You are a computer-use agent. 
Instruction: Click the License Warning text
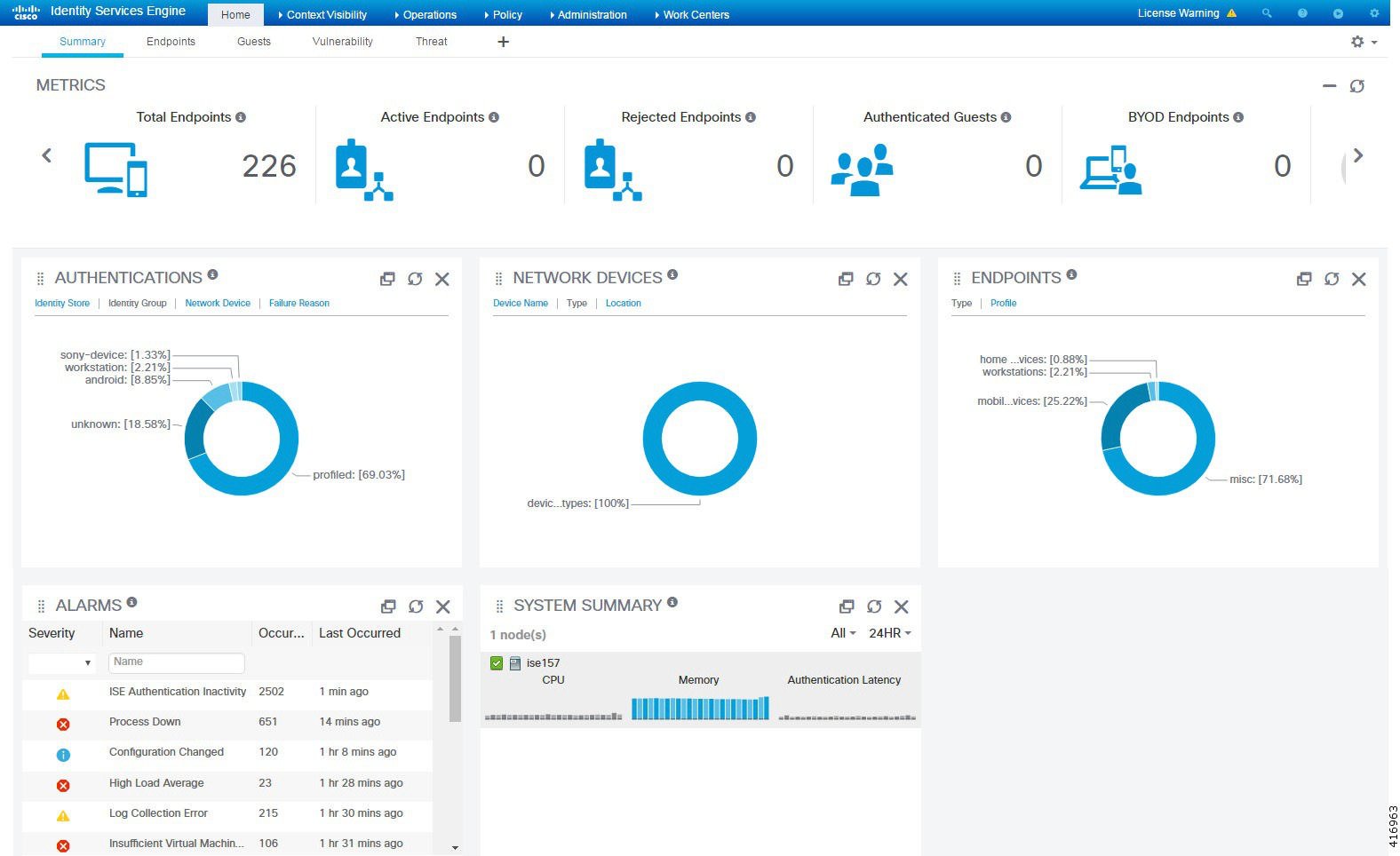click(x=1178, y=13)
